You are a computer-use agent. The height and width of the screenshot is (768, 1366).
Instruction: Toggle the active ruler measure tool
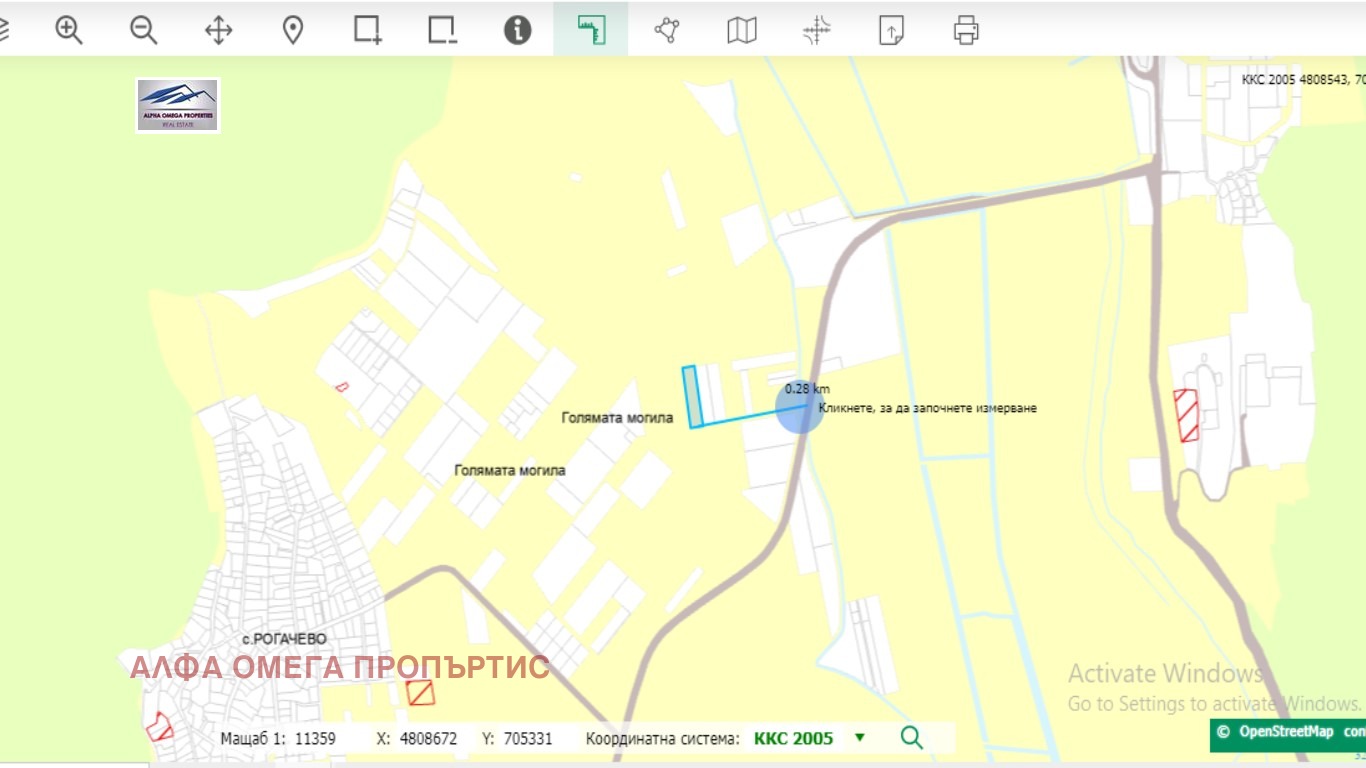[x=591, y=30]
